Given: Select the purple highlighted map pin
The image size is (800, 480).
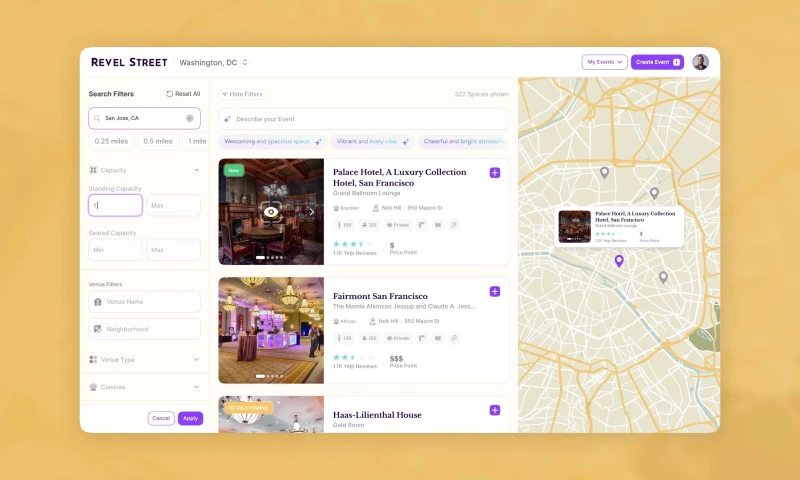Looking at the screenshot, I should pos(619,261).
